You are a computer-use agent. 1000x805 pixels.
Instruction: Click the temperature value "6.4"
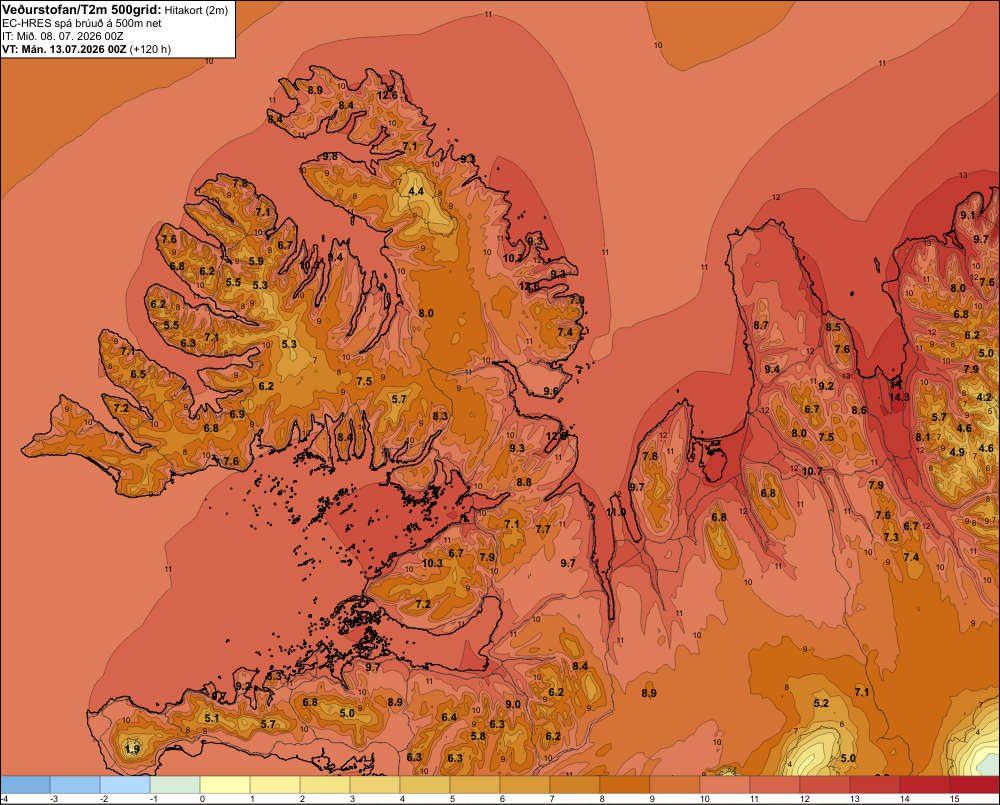[449, 717]
